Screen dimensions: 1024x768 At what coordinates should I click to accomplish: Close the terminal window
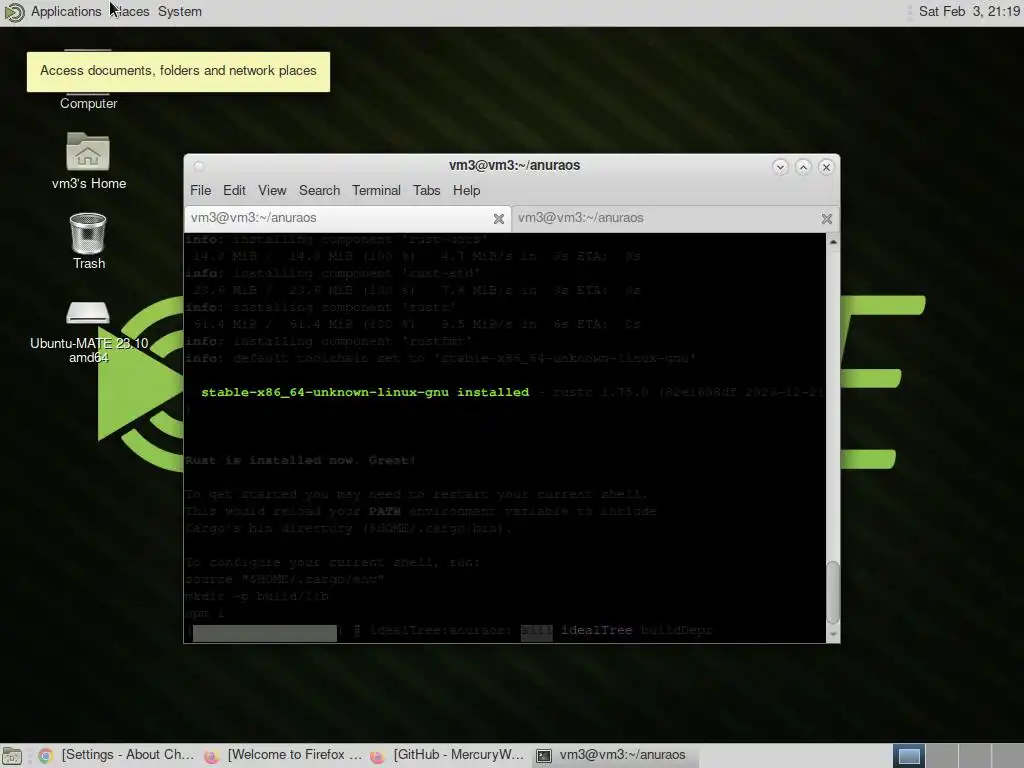[826, 167]
